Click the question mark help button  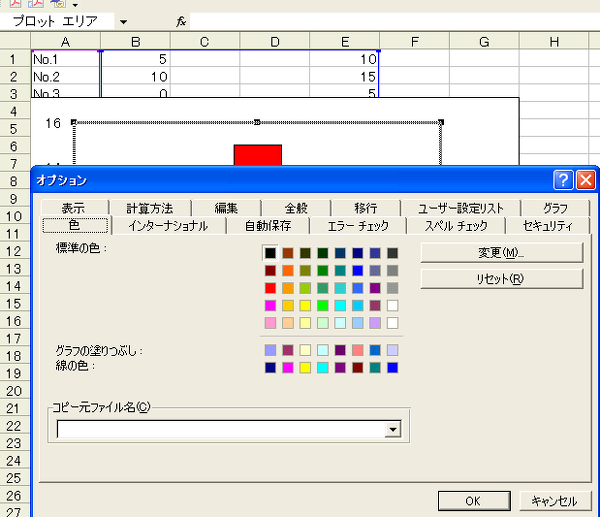point(563,180)
